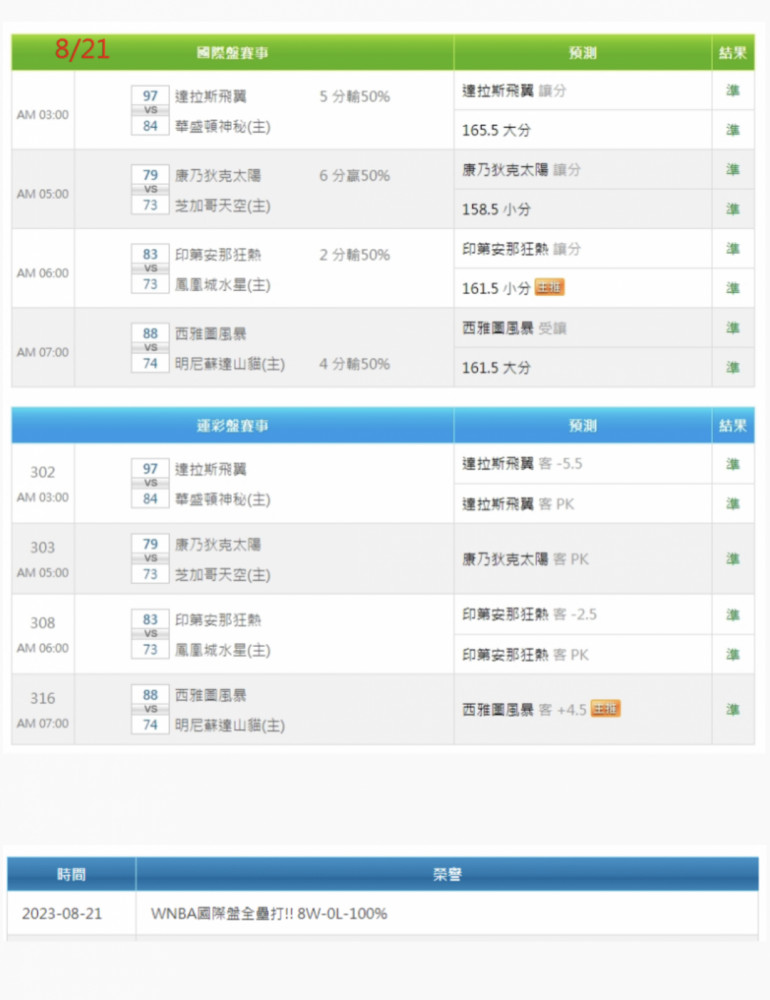Click game number 316

pyautogui.click(x=43, y=698)
